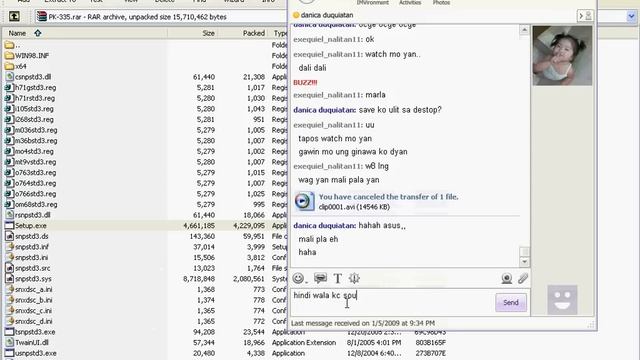Click the TwainUI.dll file name
The image size is (640, 360).
point(32,342)
